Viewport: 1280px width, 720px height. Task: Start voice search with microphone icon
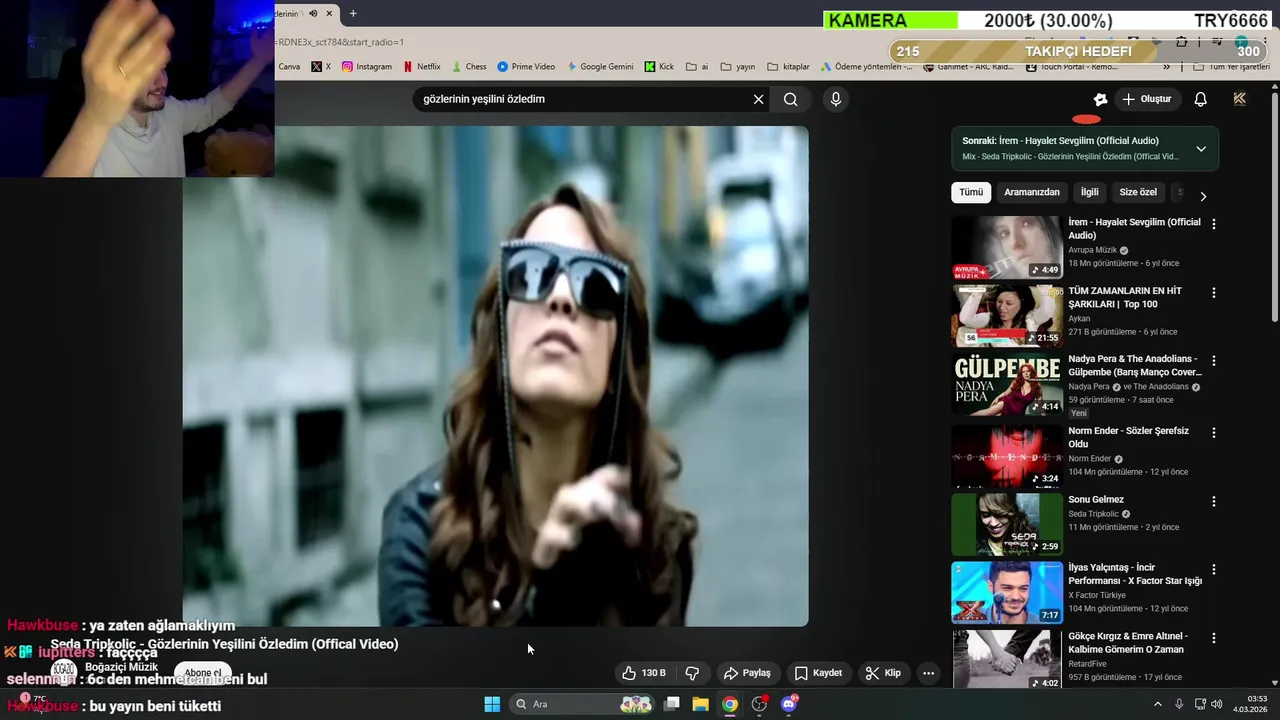point(836,99)
